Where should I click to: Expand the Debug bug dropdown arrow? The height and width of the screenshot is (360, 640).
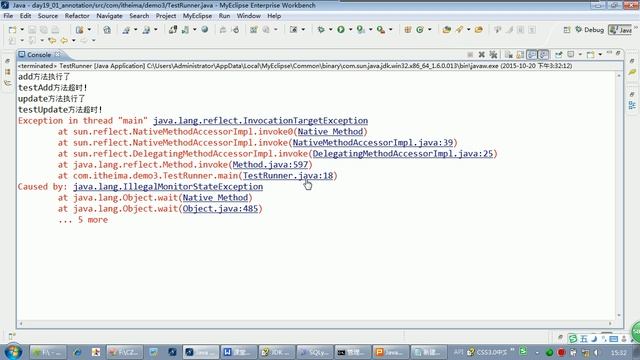[330, 29]
